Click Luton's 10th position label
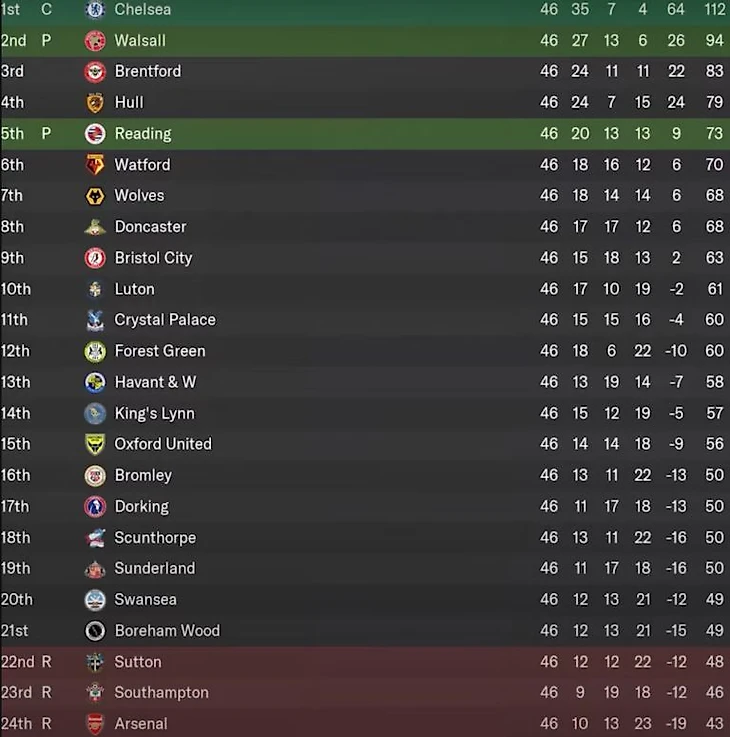This screenshot has width=730, height=737. [x=16, y=289]
